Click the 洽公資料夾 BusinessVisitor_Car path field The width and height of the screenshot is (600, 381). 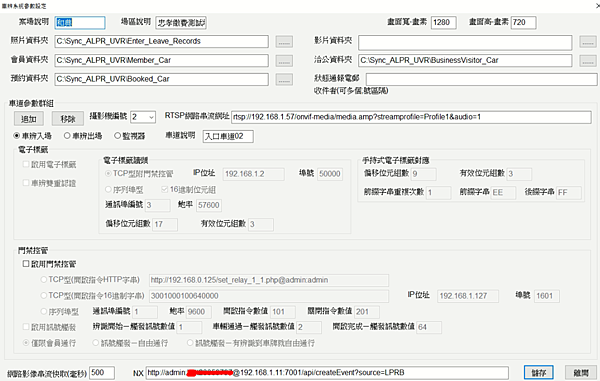click(x=465, y=60)
